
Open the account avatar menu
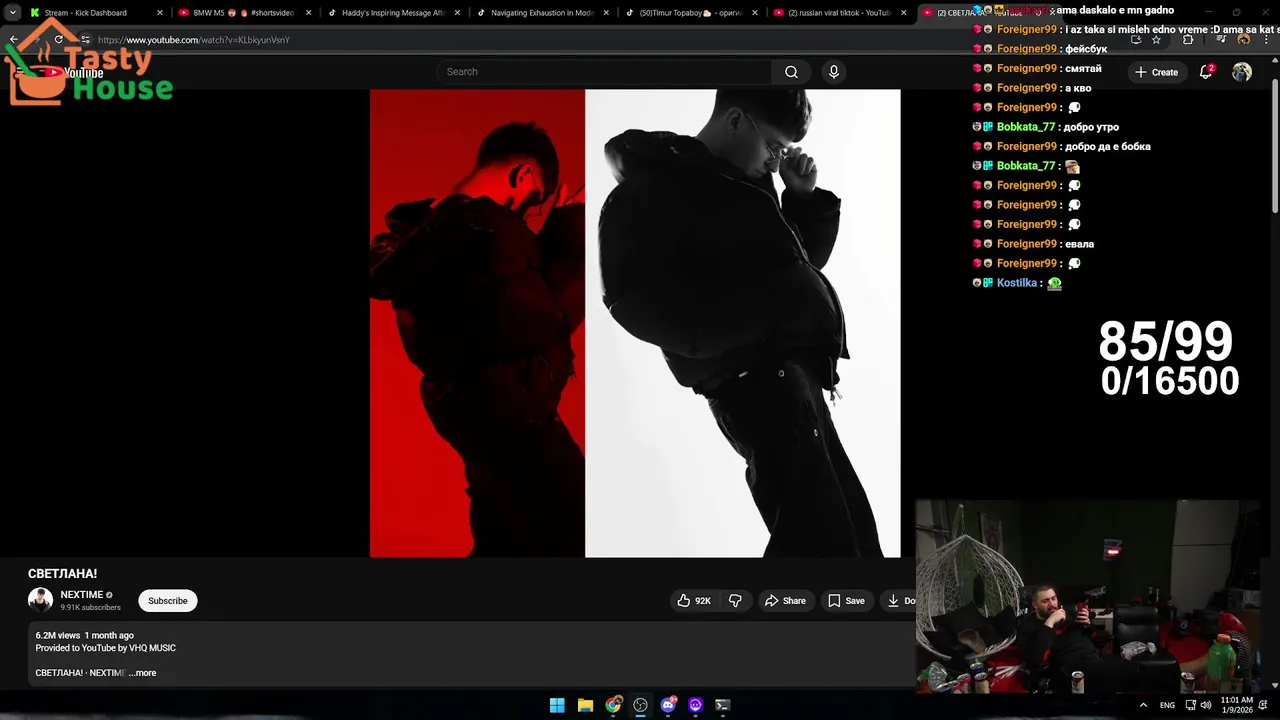click(1242, 72)
